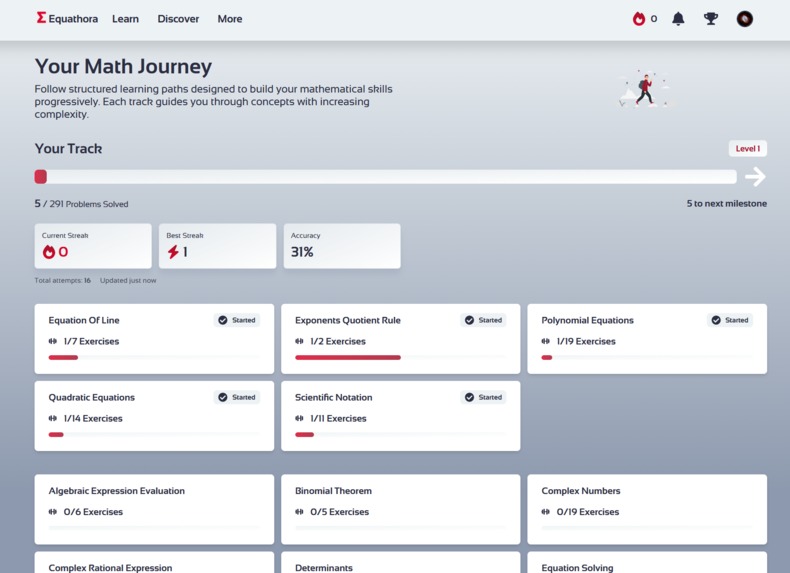Click the 'Your Track' heading
Screen dimensions: 790x573
69,149
